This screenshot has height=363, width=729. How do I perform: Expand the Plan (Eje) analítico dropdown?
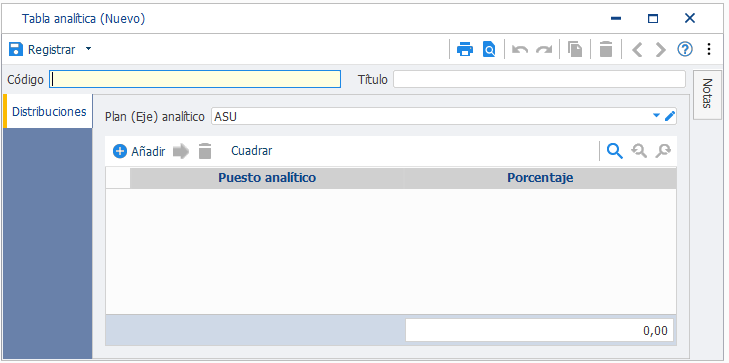656,116
